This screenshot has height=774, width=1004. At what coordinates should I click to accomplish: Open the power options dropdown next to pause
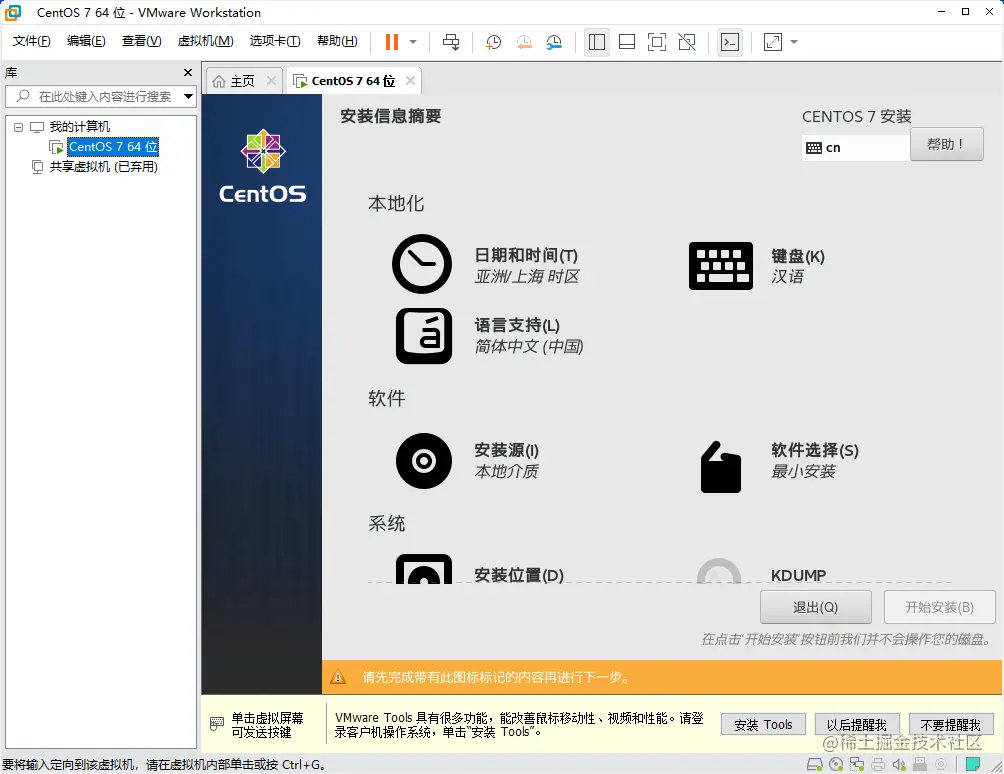413,42
